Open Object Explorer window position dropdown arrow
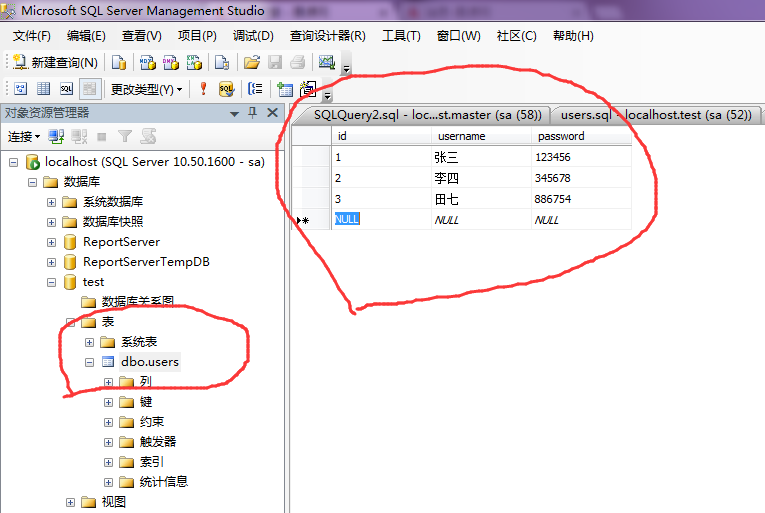Screen dimensions: 765x513 (234, 114)
